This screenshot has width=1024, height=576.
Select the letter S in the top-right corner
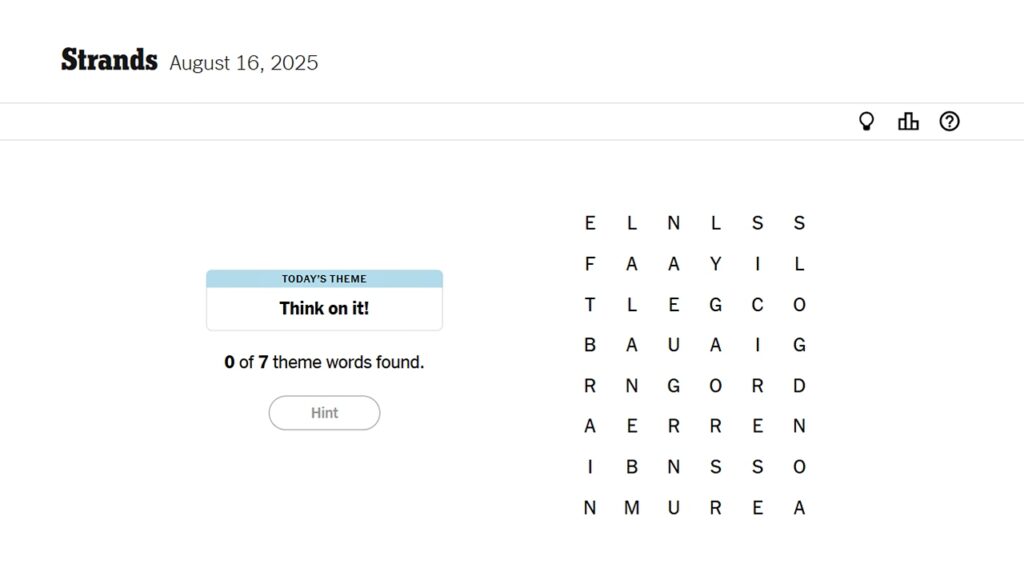pyautogui.click(x=799, y=223)
